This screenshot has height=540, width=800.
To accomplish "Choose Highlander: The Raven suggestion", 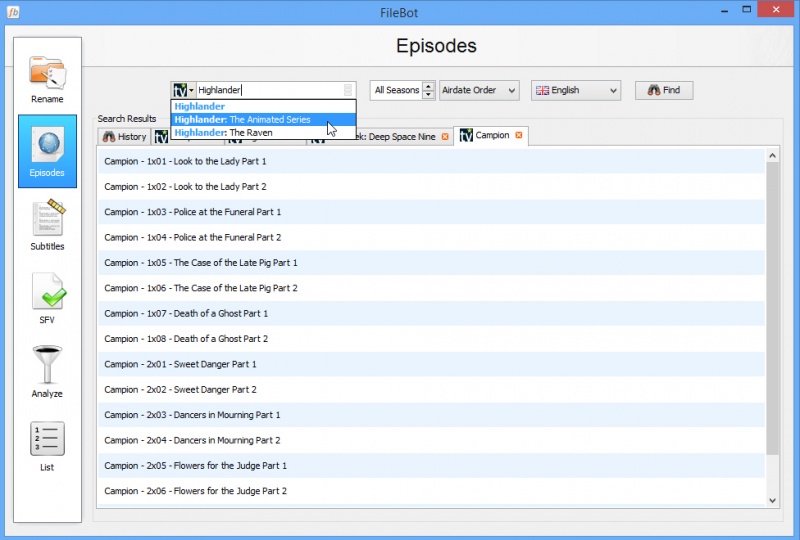I will click(263, 133).
